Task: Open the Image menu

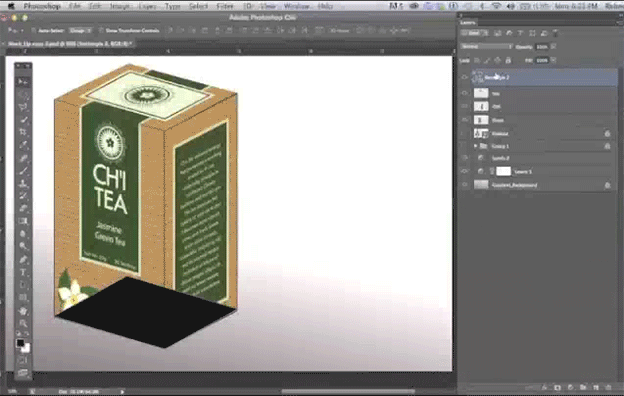Action: 119,6
